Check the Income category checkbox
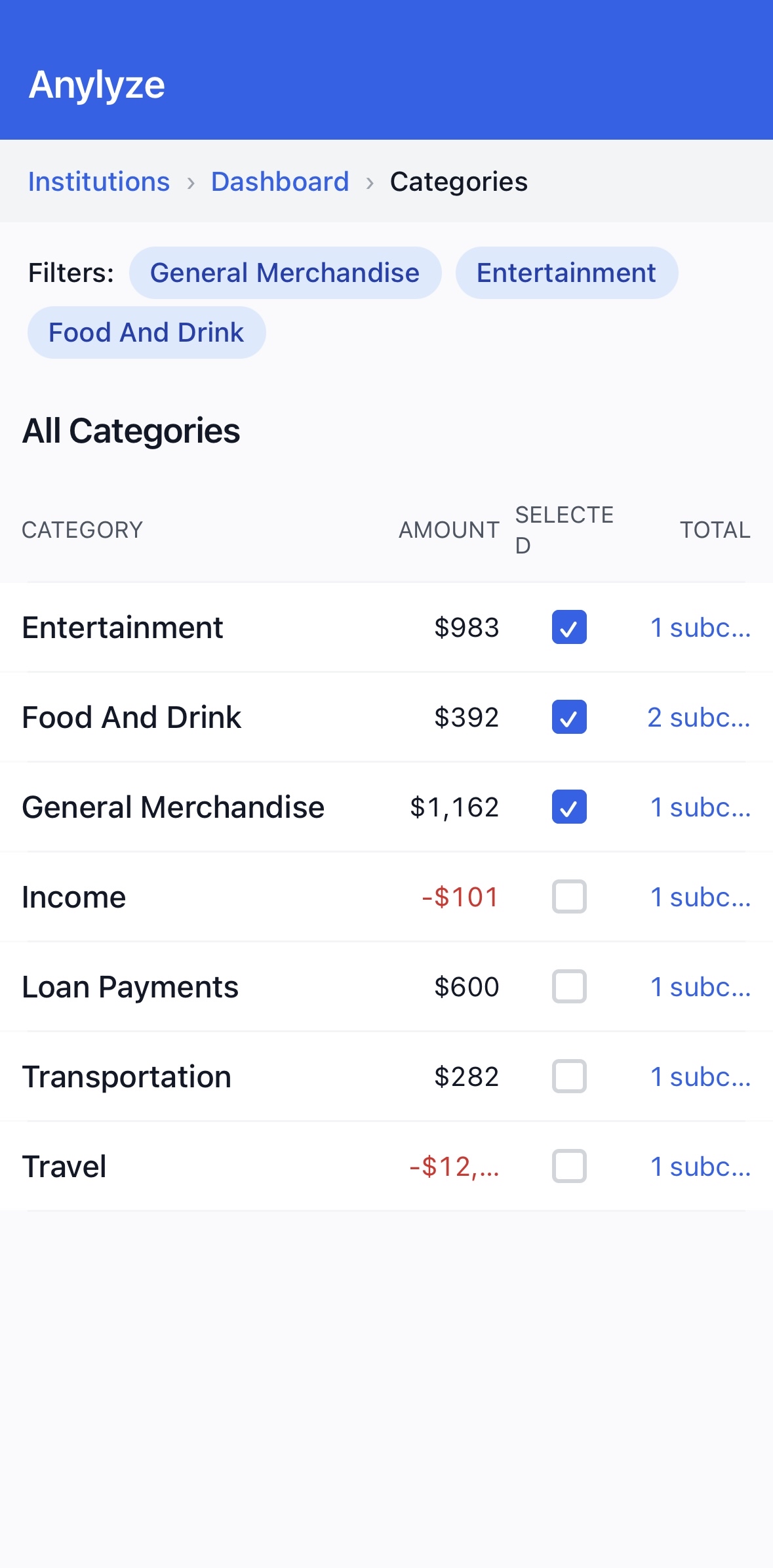 569,896
